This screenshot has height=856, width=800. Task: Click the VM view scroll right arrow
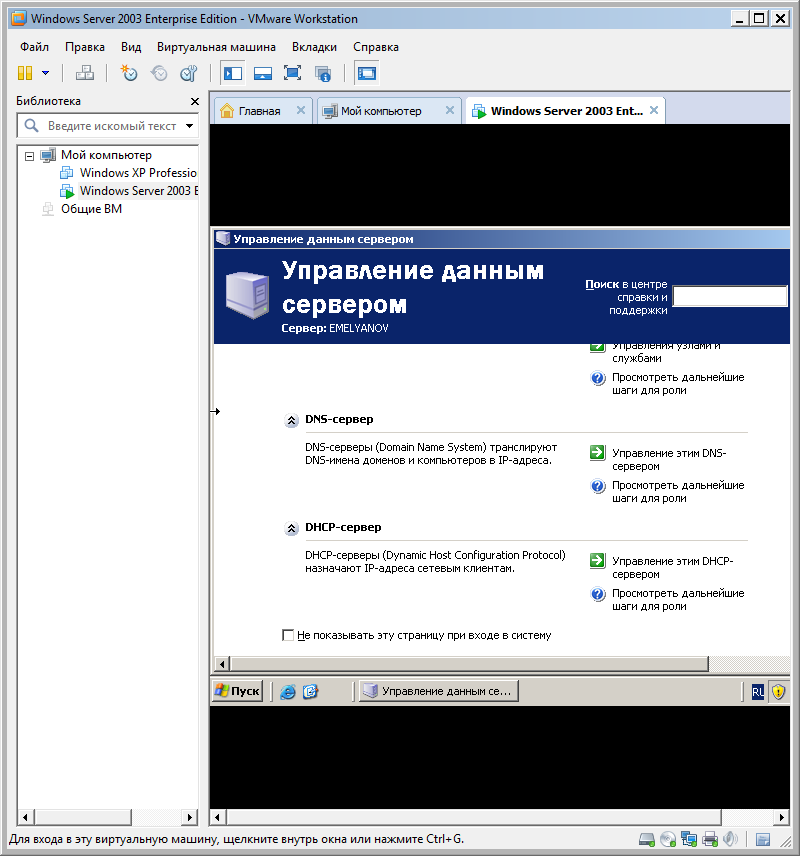[781, 817]
